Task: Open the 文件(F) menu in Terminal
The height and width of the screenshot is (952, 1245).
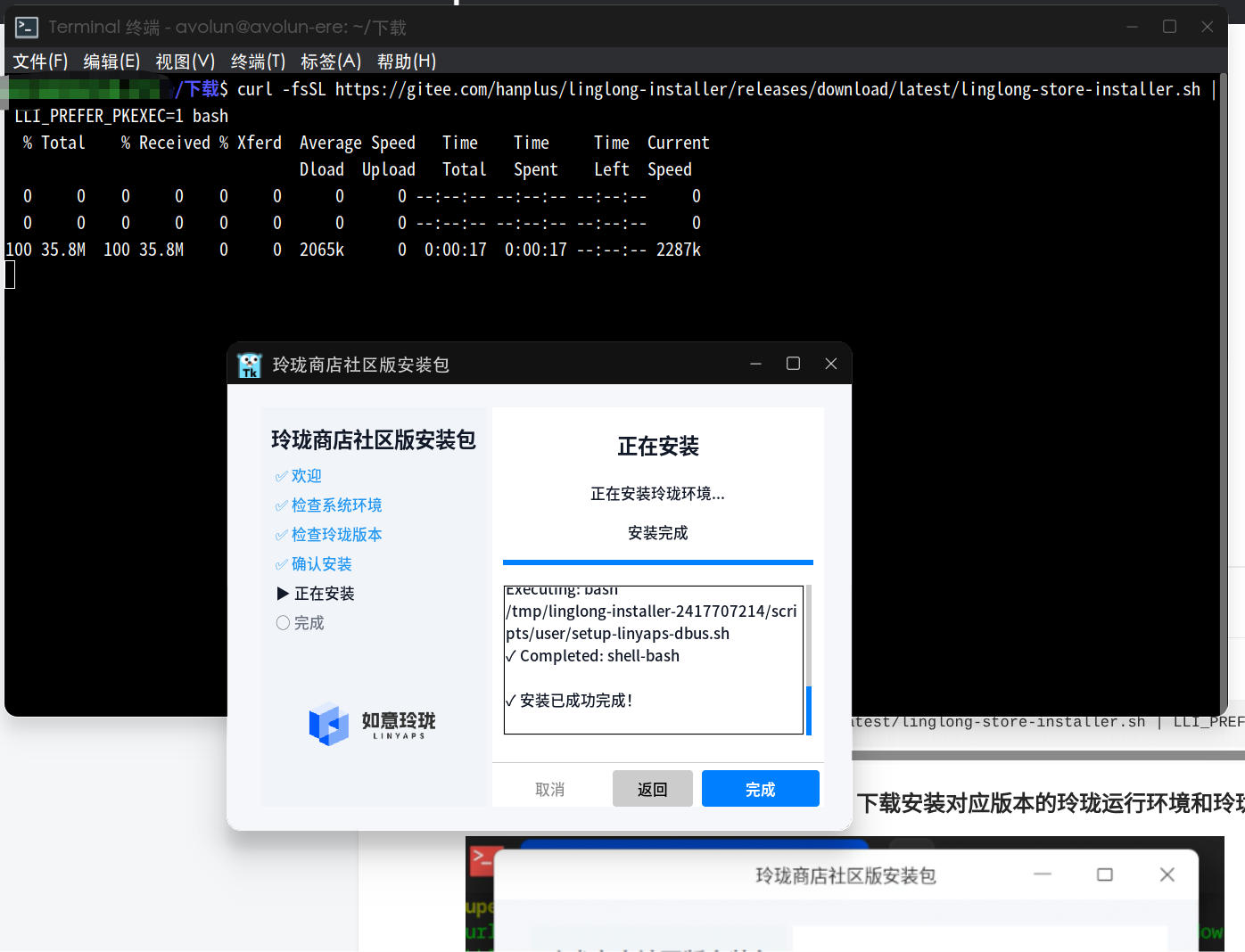Action: tap(40, 62)
